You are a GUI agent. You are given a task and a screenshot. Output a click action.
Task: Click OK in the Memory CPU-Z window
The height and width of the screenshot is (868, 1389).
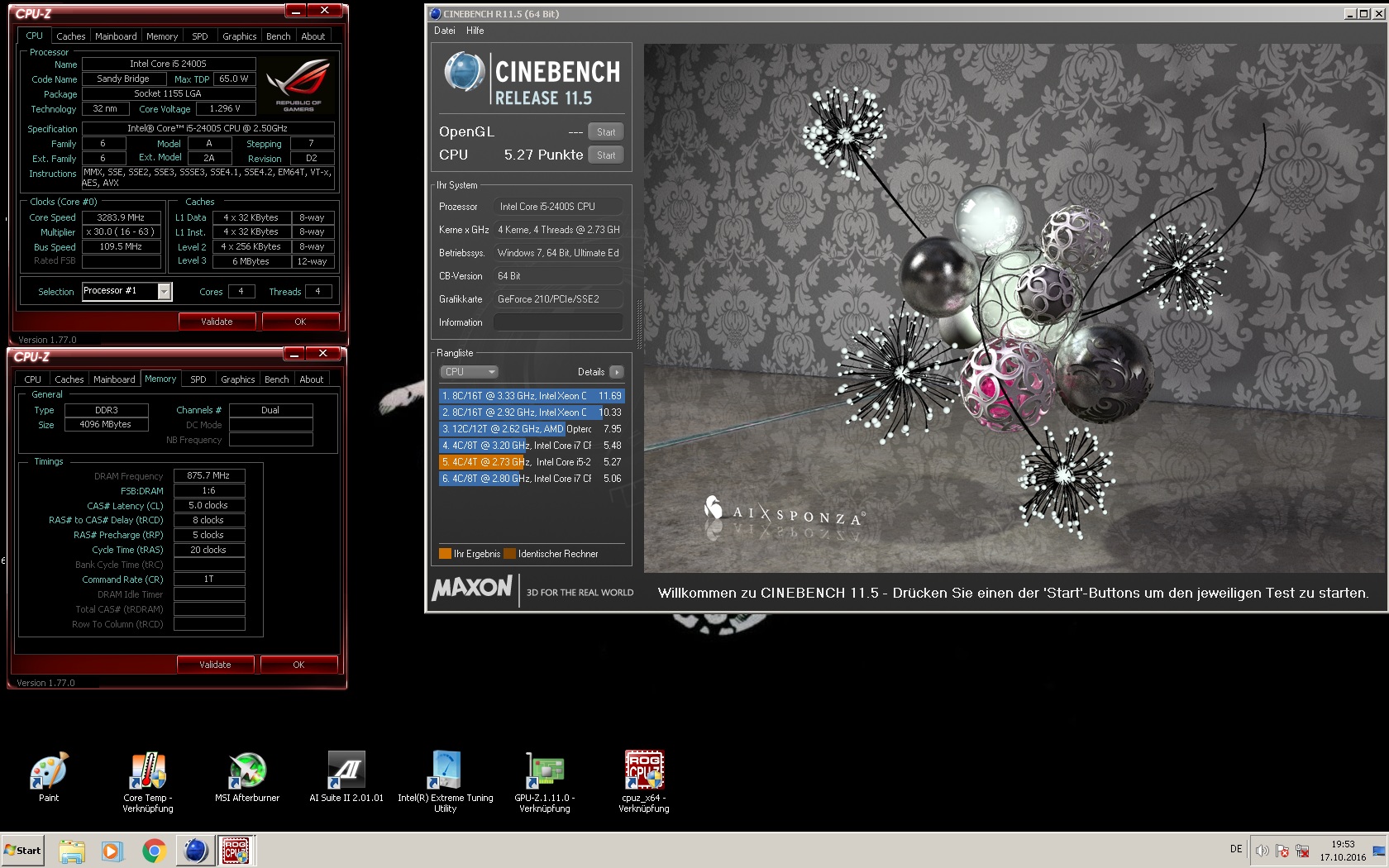pyautogui.click(x=298, y=665)
